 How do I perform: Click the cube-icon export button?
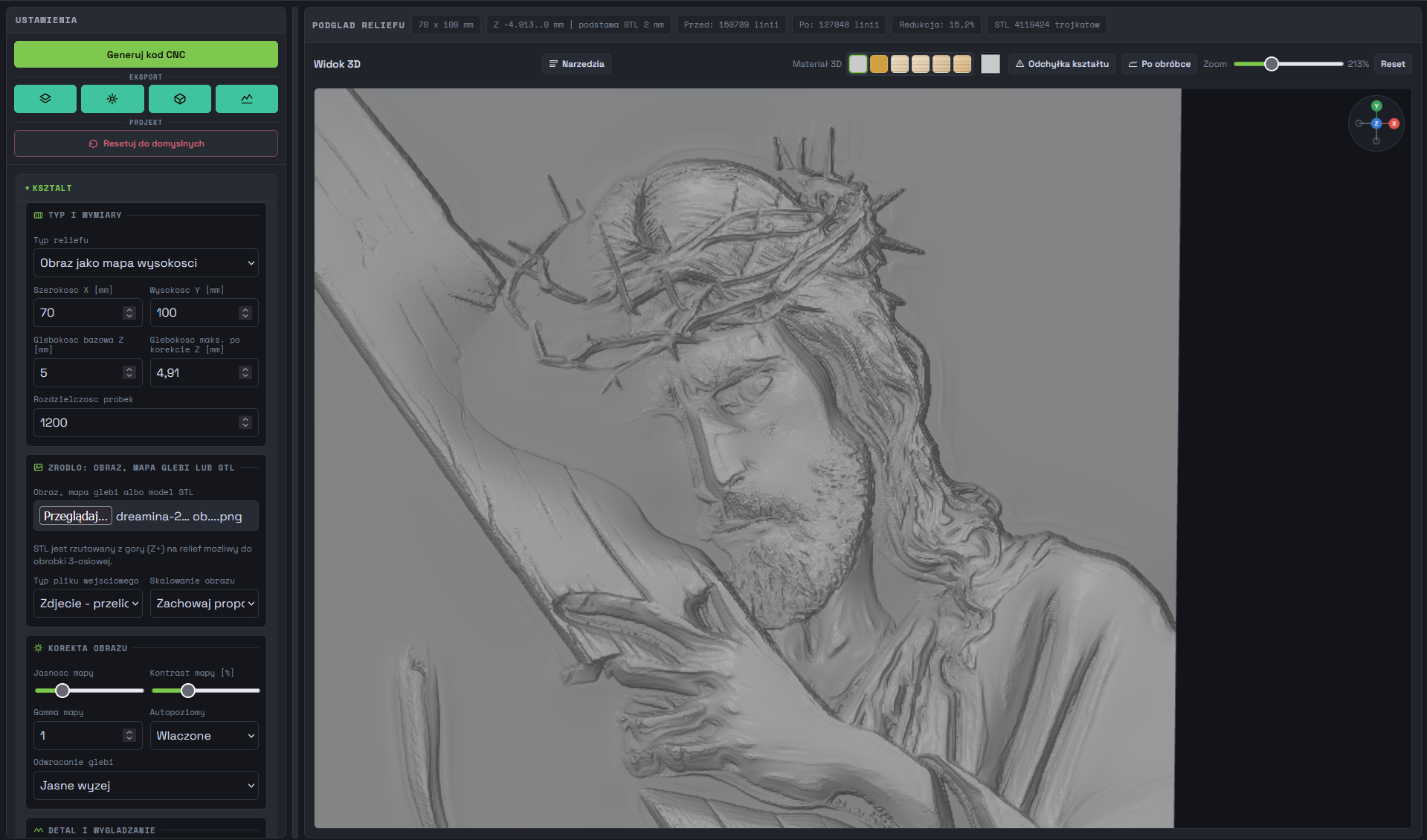click(x=180, y=99)
